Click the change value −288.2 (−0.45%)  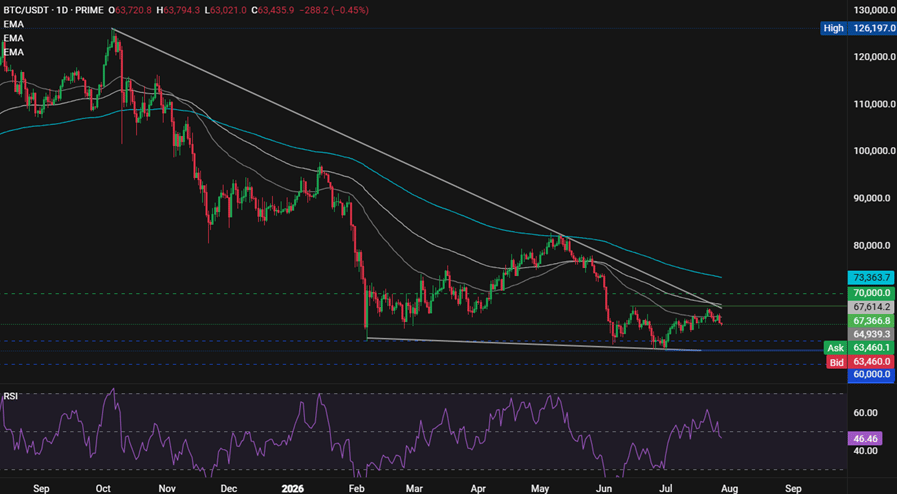[336, 10]
